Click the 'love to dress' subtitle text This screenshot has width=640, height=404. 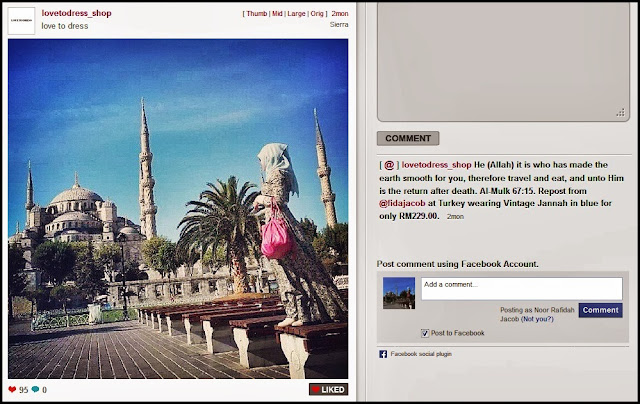pyautogui.click(x=64, y=26)
